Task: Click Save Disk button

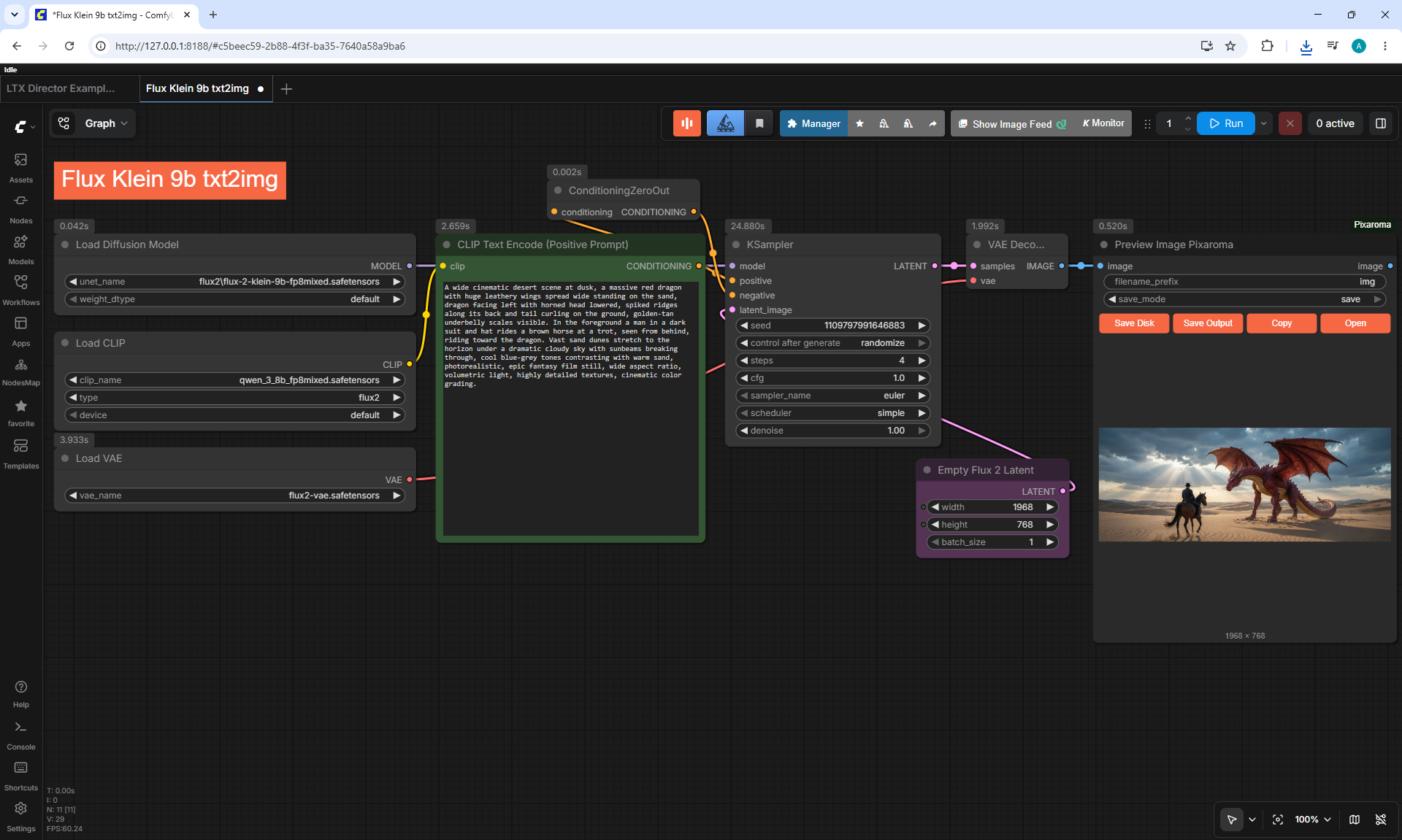Action: (x=1134, y=323)
